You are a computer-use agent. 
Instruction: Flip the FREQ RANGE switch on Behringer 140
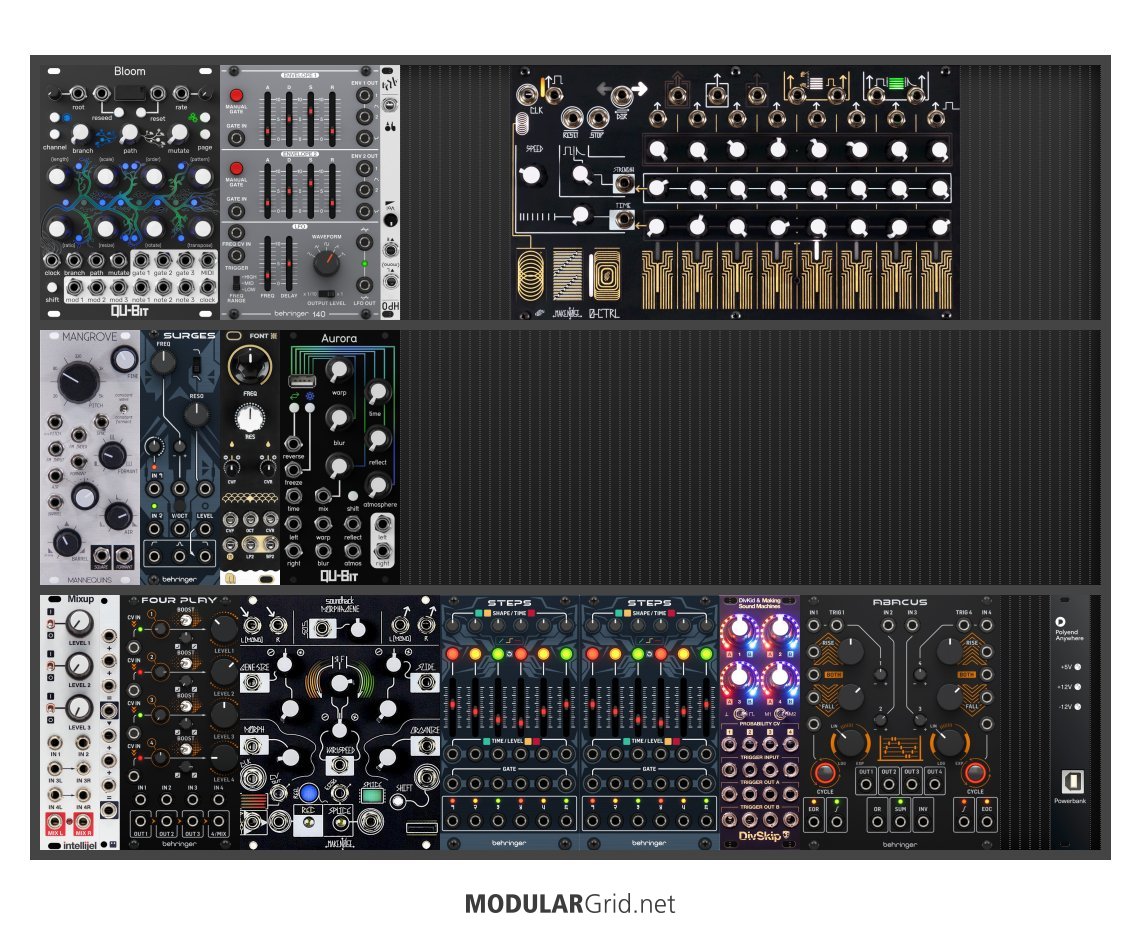(x=236, y=284)
